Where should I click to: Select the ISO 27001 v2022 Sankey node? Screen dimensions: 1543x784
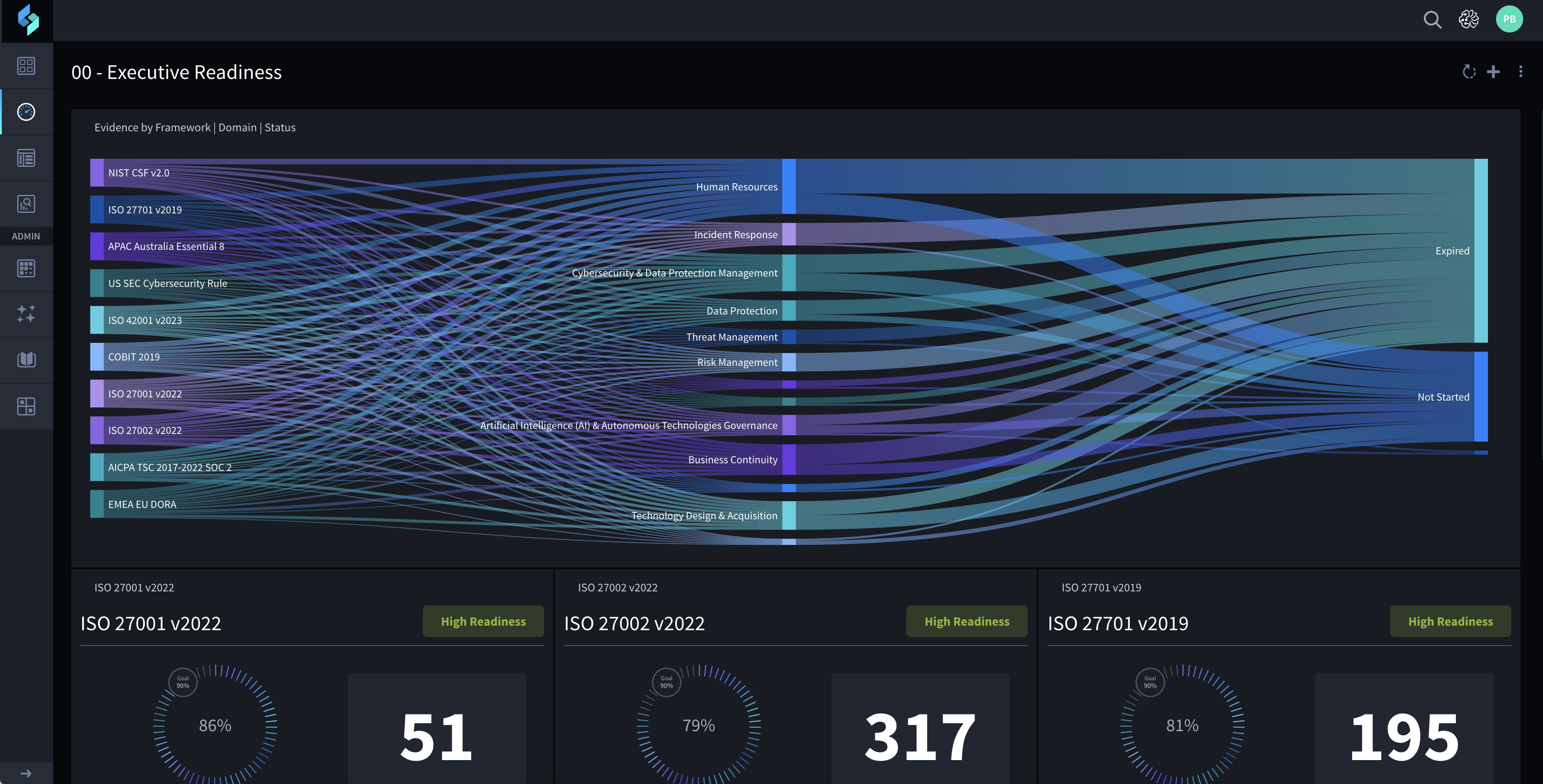(97, 393)
